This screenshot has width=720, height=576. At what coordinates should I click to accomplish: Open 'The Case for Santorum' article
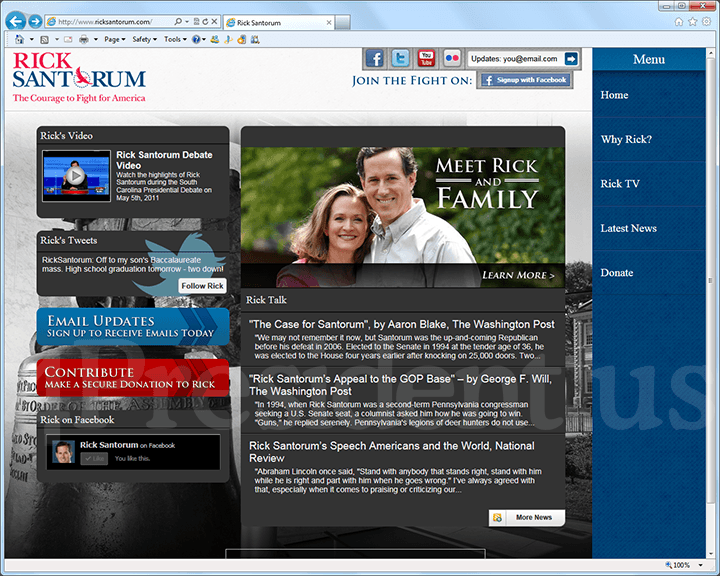(402, 324)
